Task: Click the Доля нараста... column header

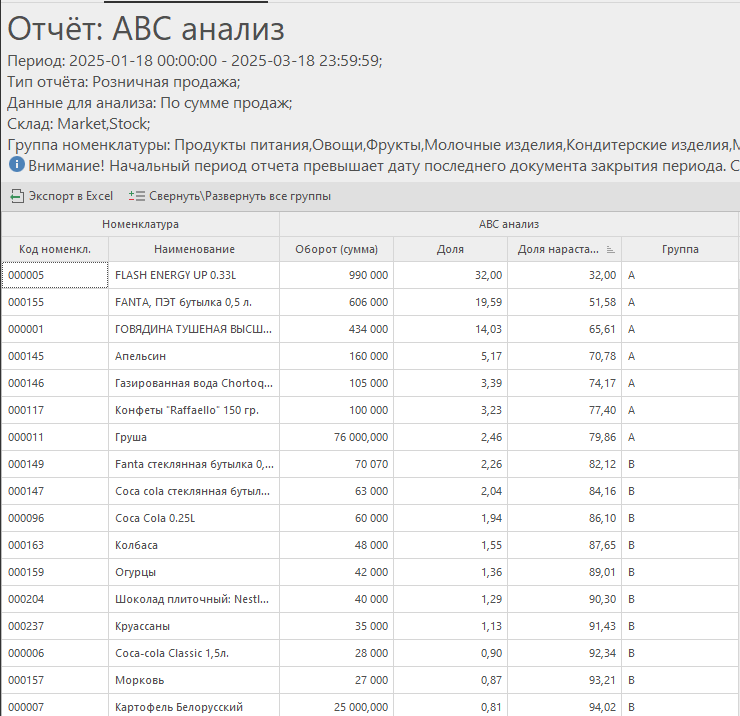Action: (x=564, y=249)
